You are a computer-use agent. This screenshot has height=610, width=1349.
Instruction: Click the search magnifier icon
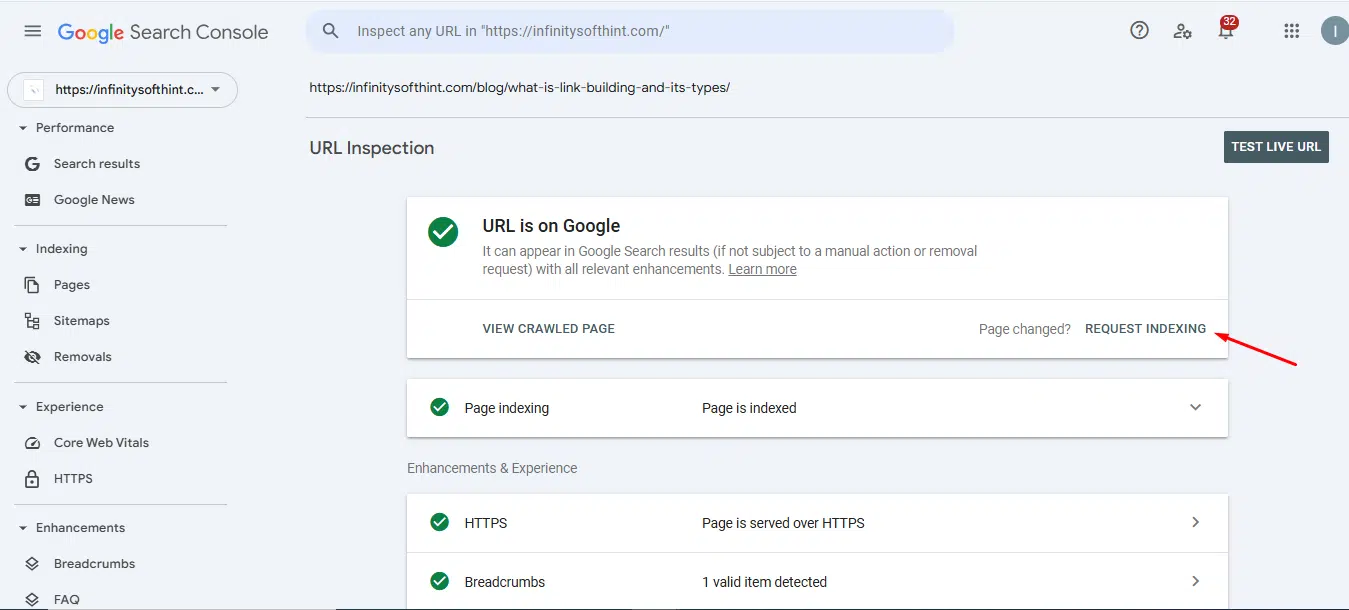coord(331,31)
